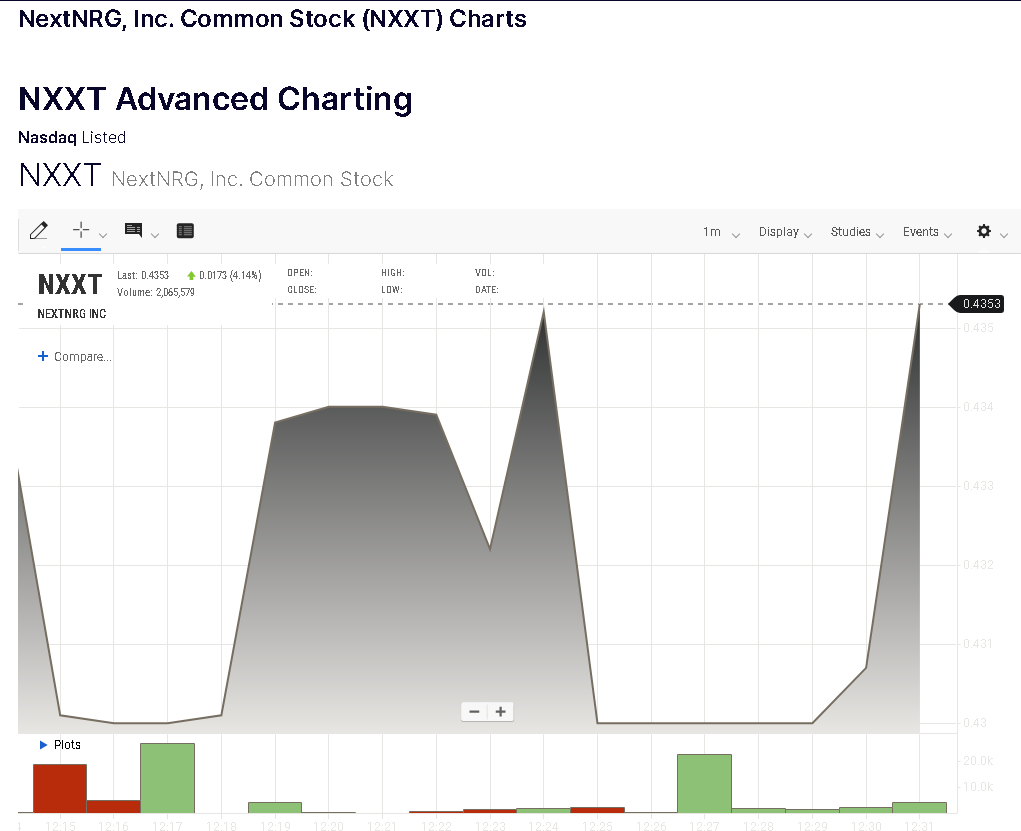Open the Display menu

(785, 232)
